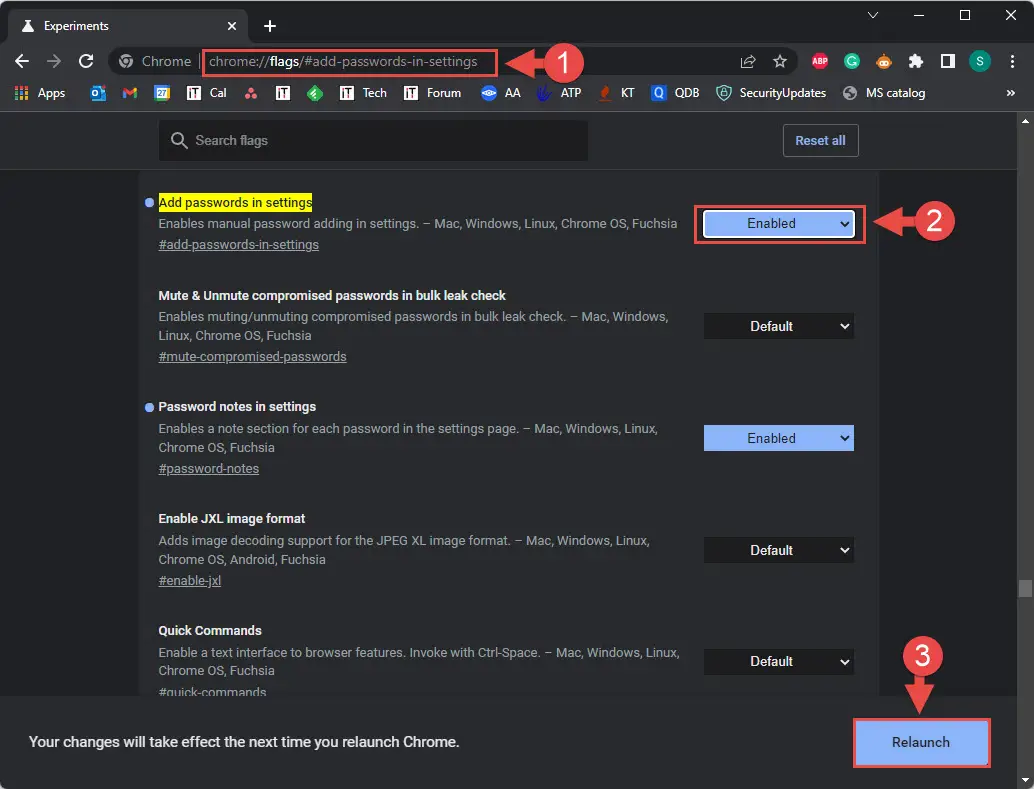Click the Enable JXL image format heading
1034x789 pixels.
coord(231,519)
